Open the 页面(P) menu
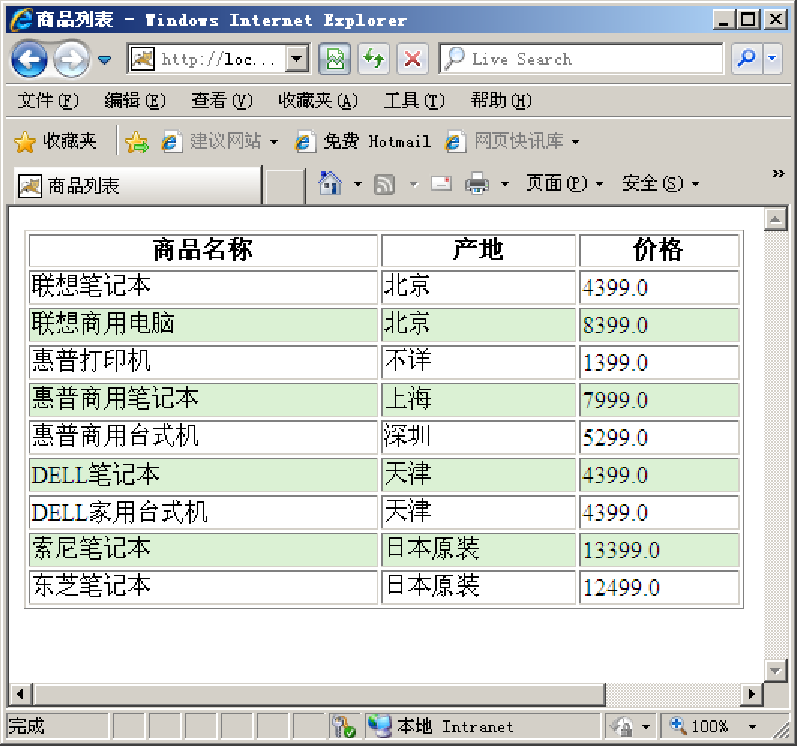The width and height of the screenshot is (797, 746). 564,183
